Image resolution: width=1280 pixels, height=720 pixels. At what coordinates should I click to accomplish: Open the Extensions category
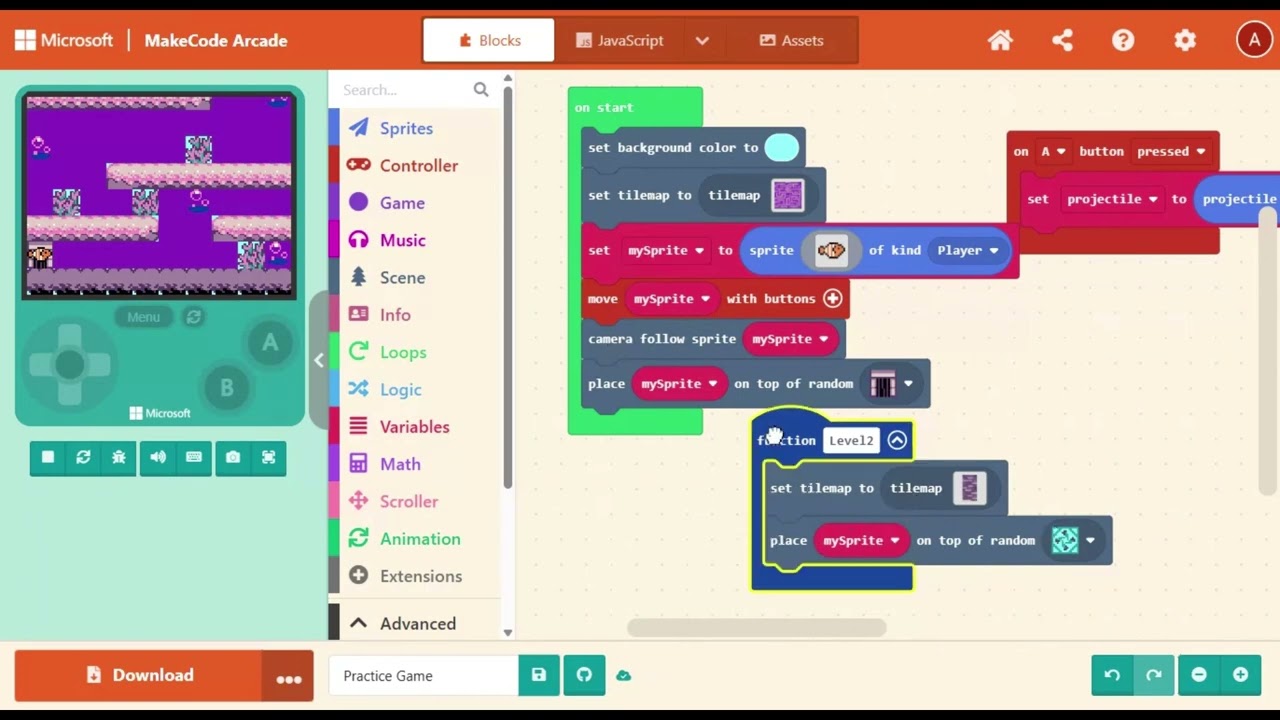420,576
